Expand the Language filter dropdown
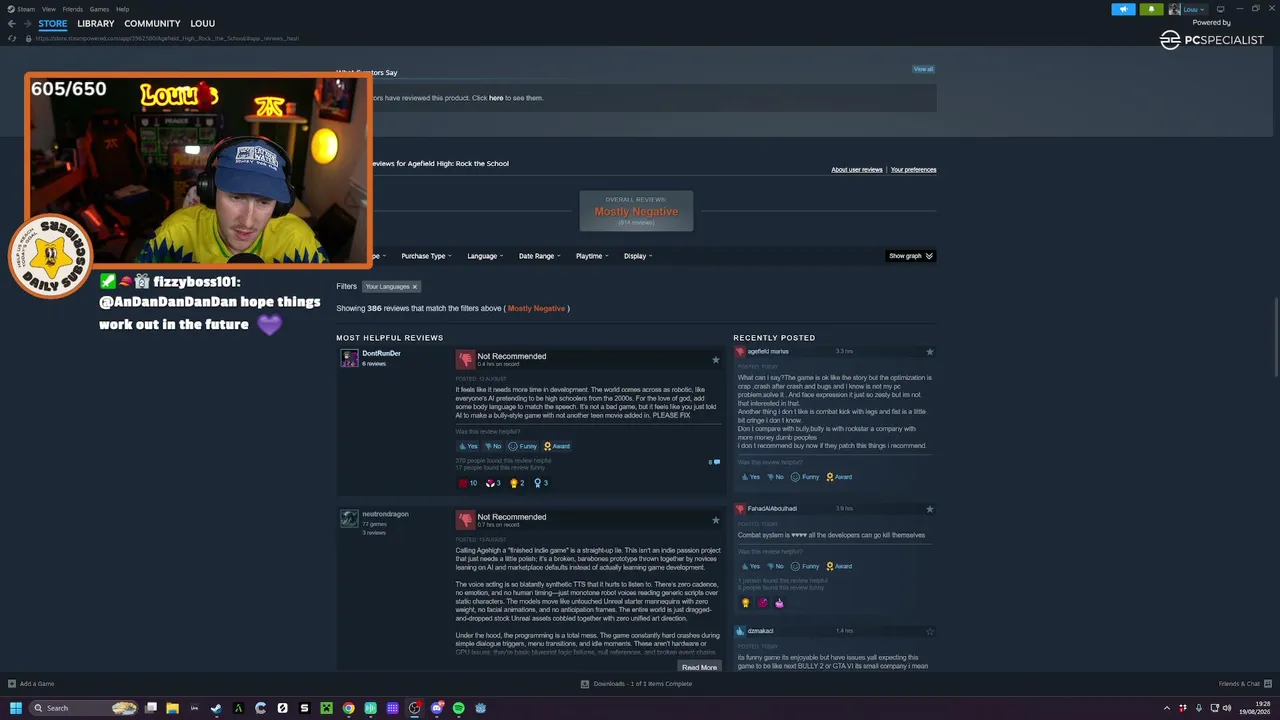The width and height of the screenshot is (1280, 720). coord(485,256)
